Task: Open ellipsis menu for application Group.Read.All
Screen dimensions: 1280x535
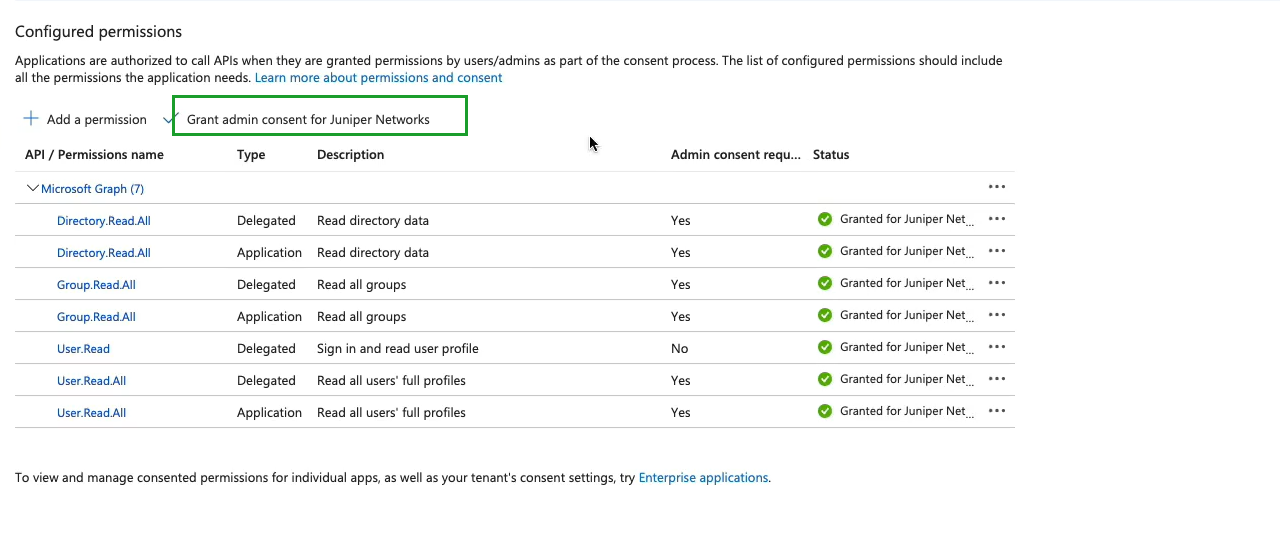Action: 996,315
